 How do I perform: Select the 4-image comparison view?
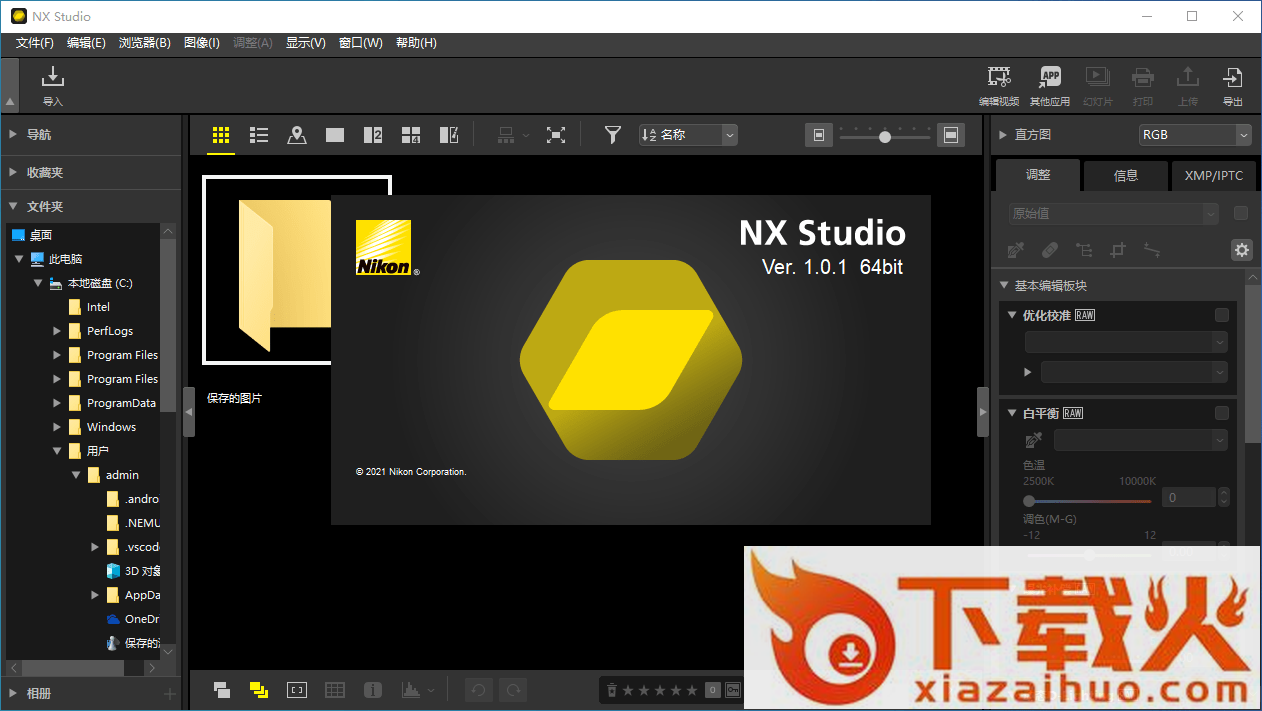[x=411, y=135]
